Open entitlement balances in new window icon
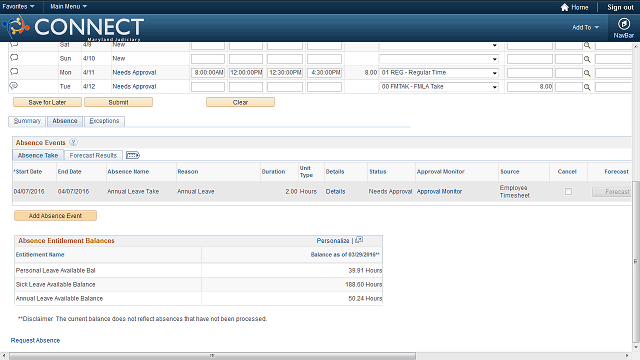The width and height of the screenshot is (640, 360). pyautogui.click(x=359, y=240)
